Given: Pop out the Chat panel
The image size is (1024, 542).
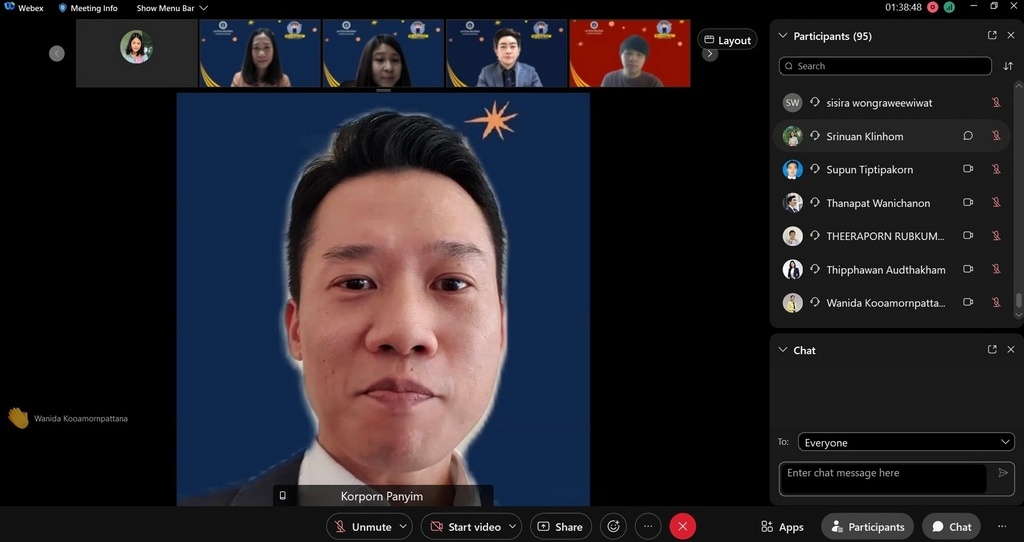Looking at the screenshot, I should point(992,349).
